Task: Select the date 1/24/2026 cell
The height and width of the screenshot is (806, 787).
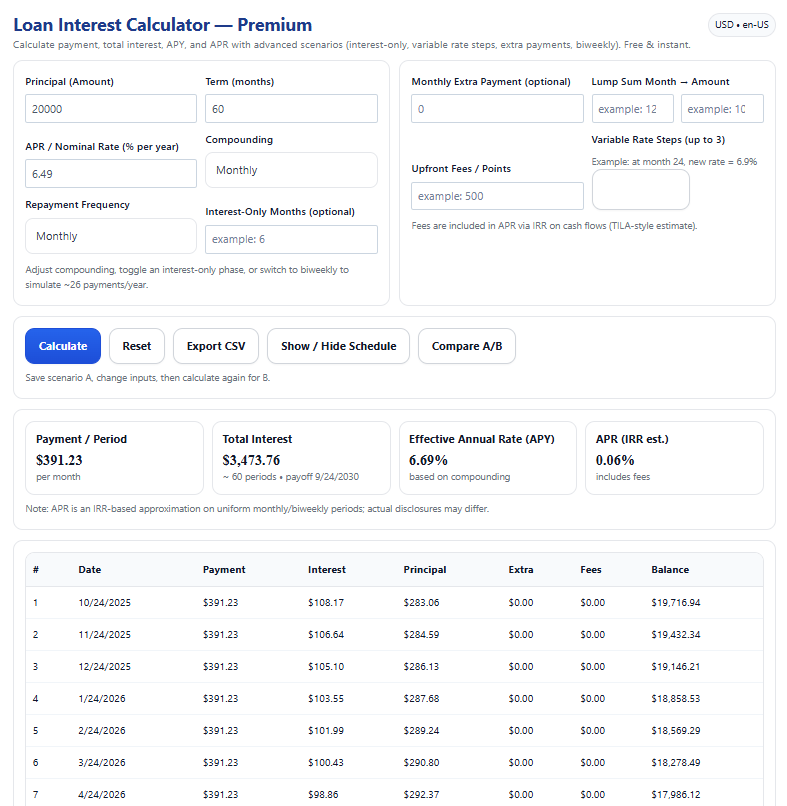Action: pyautogui.click(x=102, y=699)
